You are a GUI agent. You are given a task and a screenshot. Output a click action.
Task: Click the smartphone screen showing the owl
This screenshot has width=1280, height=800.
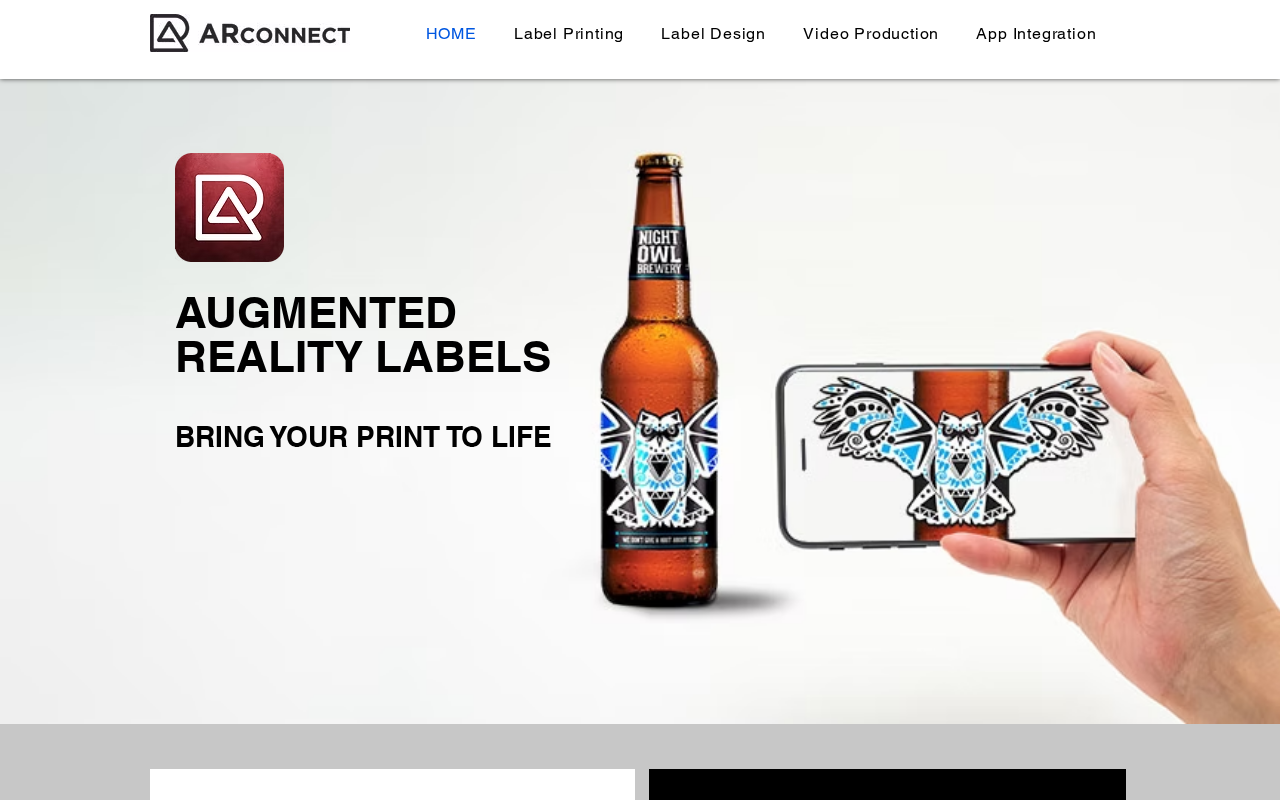(x=960, y=456)
